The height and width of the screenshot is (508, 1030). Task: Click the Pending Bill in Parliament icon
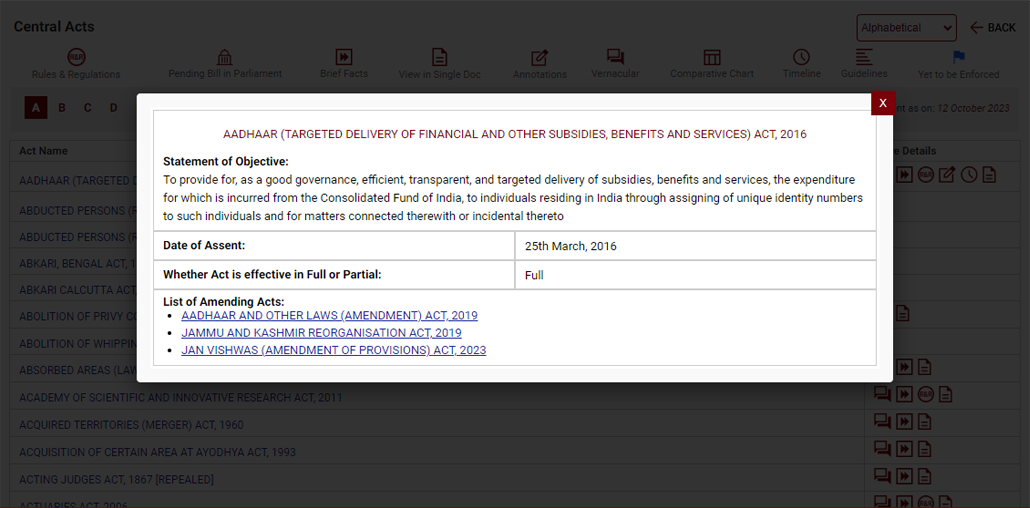[x=225, y=57]
